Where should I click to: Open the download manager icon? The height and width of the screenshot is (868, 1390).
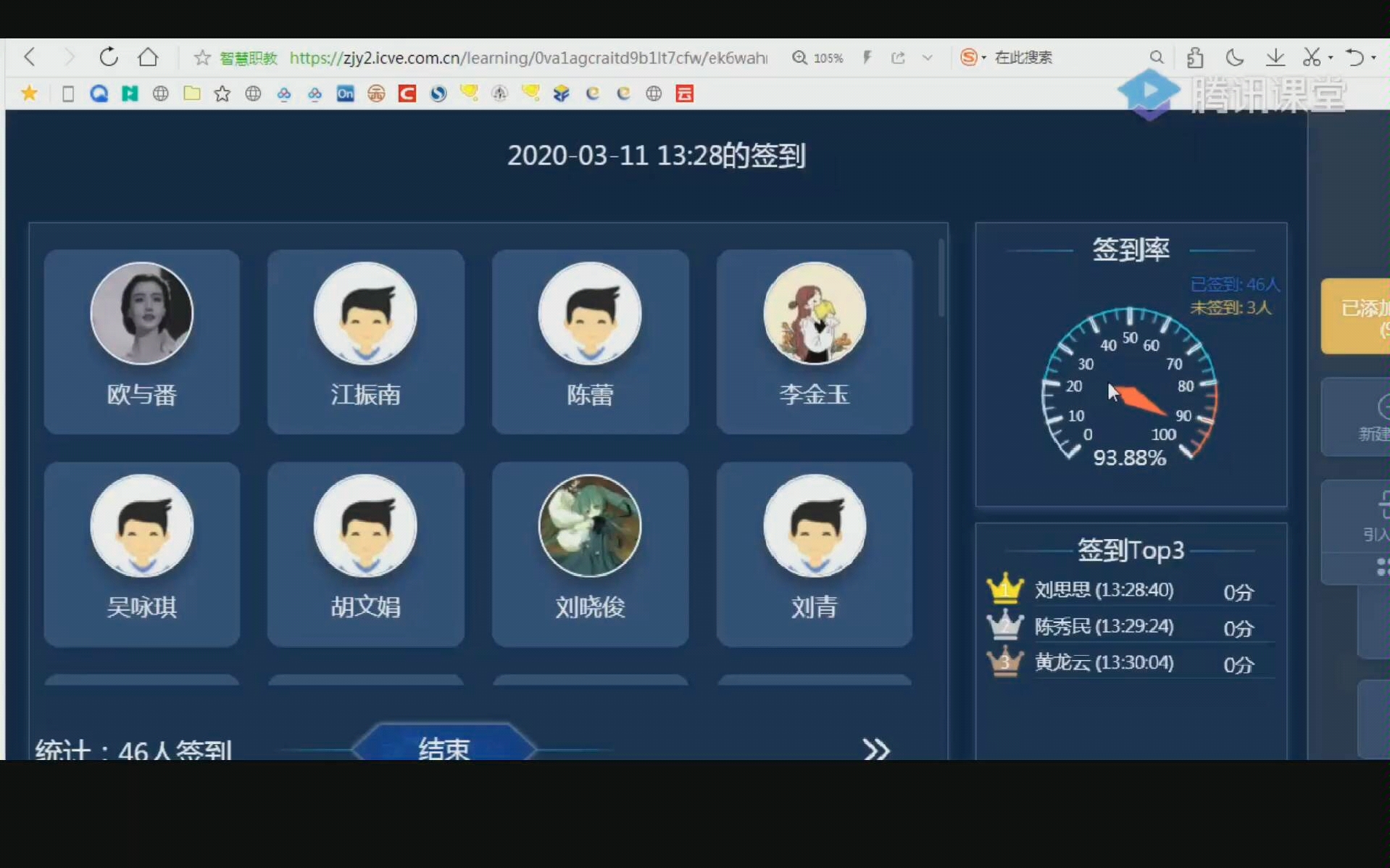1275,57
